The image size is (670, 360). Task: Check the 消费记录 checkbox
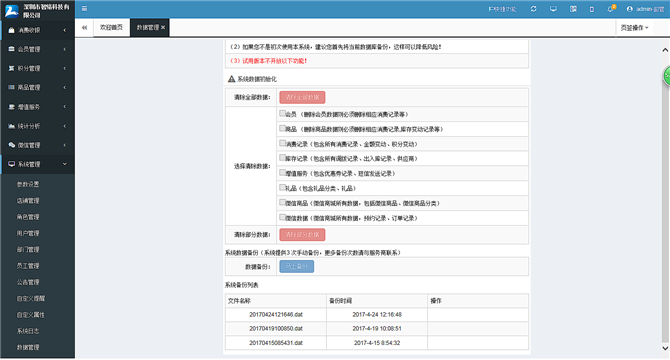coord(282,143)
